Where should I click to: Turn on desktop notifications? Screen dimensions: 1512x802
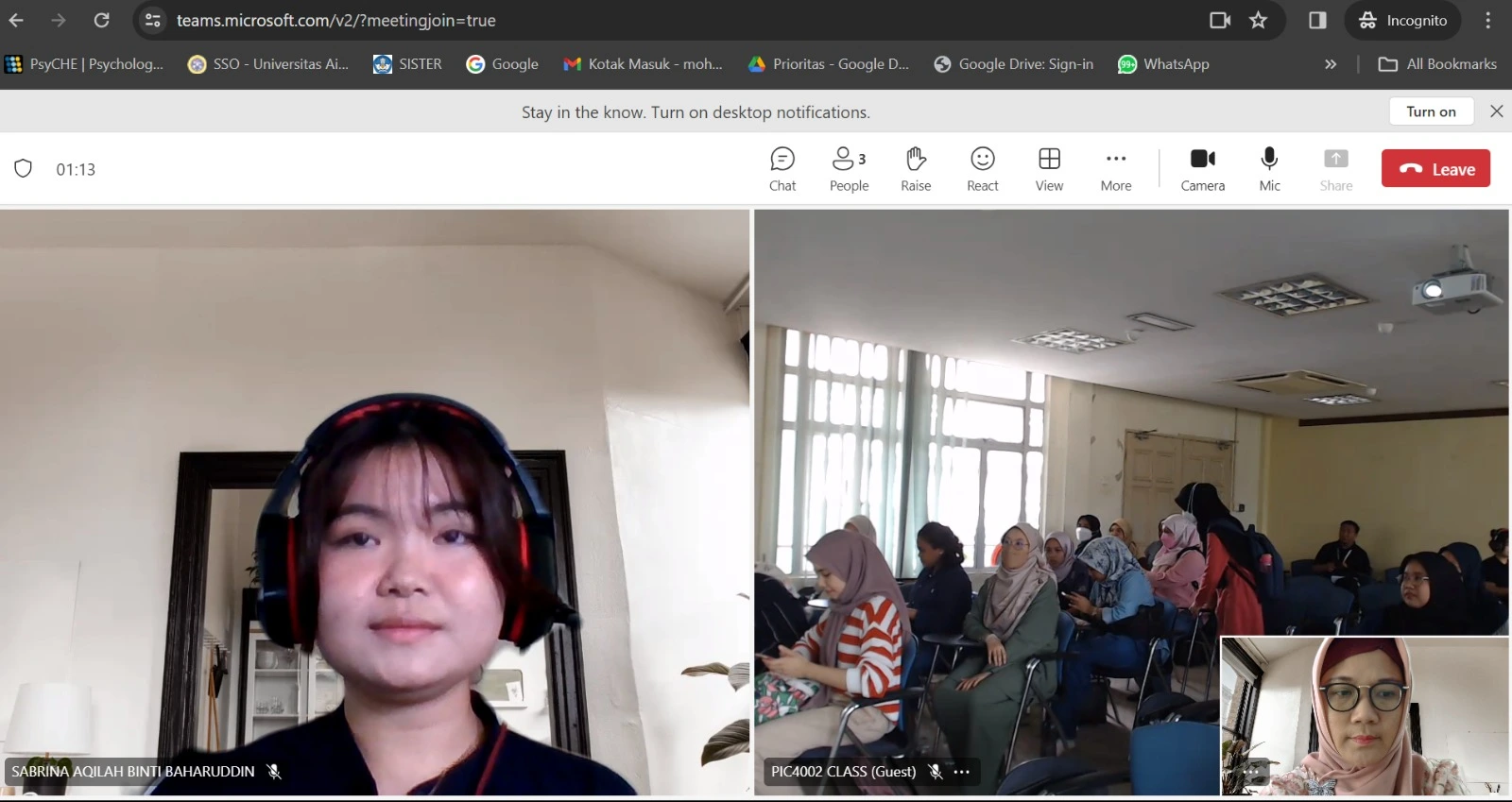click(x=1431, y=111)
